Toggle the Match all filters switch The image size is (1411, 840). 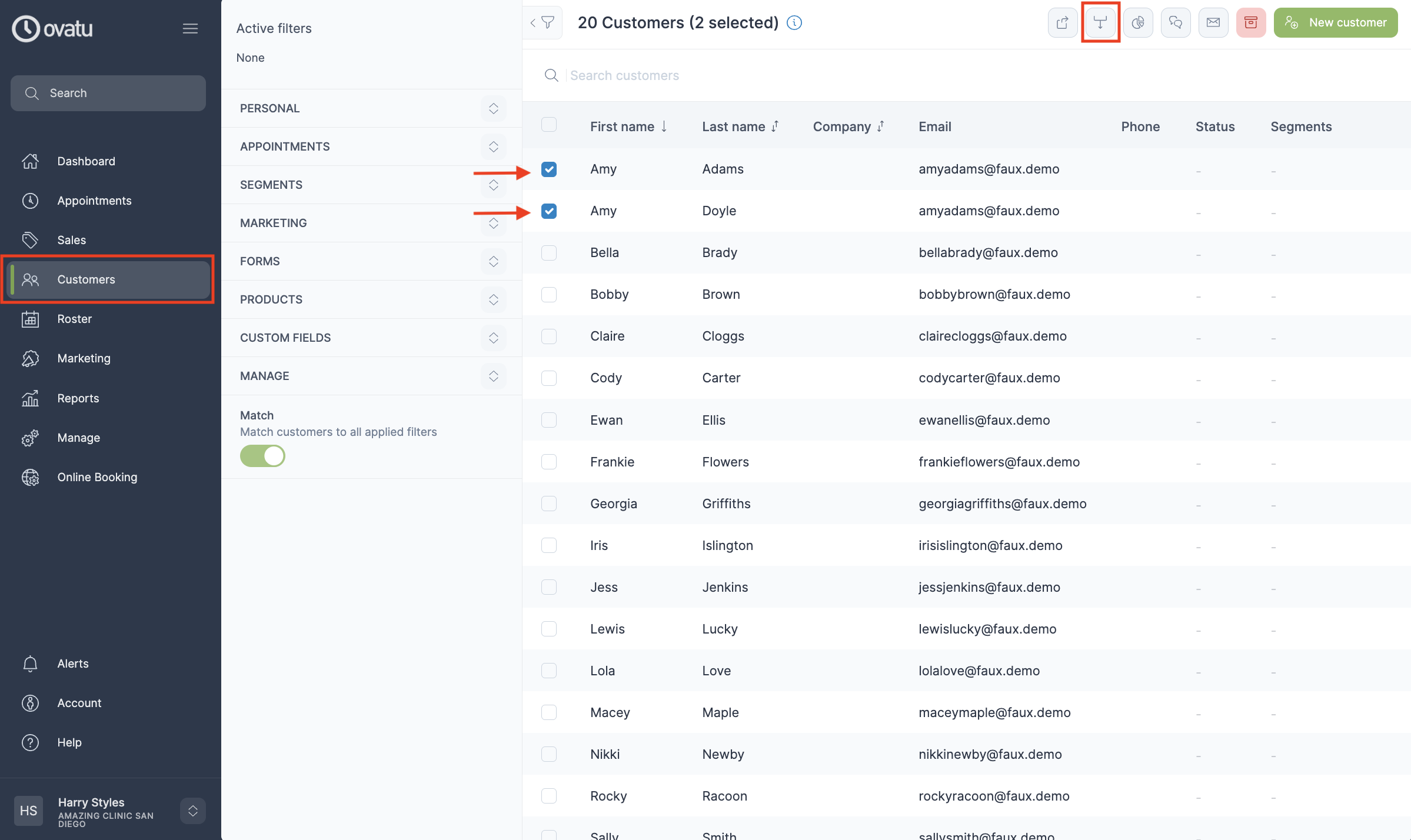click(262, 456)
